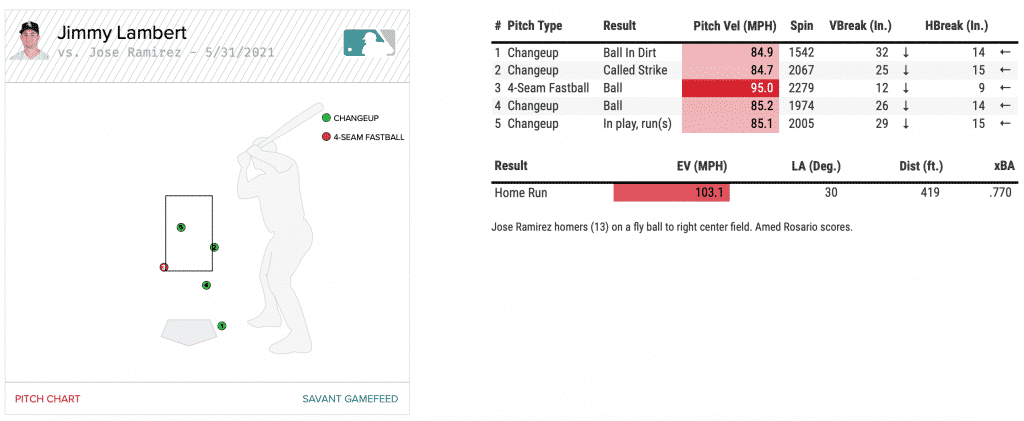Viewport: 1024px width, 421px height.
Task: Click the Home Run result row
Action: (x=520, y=193)
